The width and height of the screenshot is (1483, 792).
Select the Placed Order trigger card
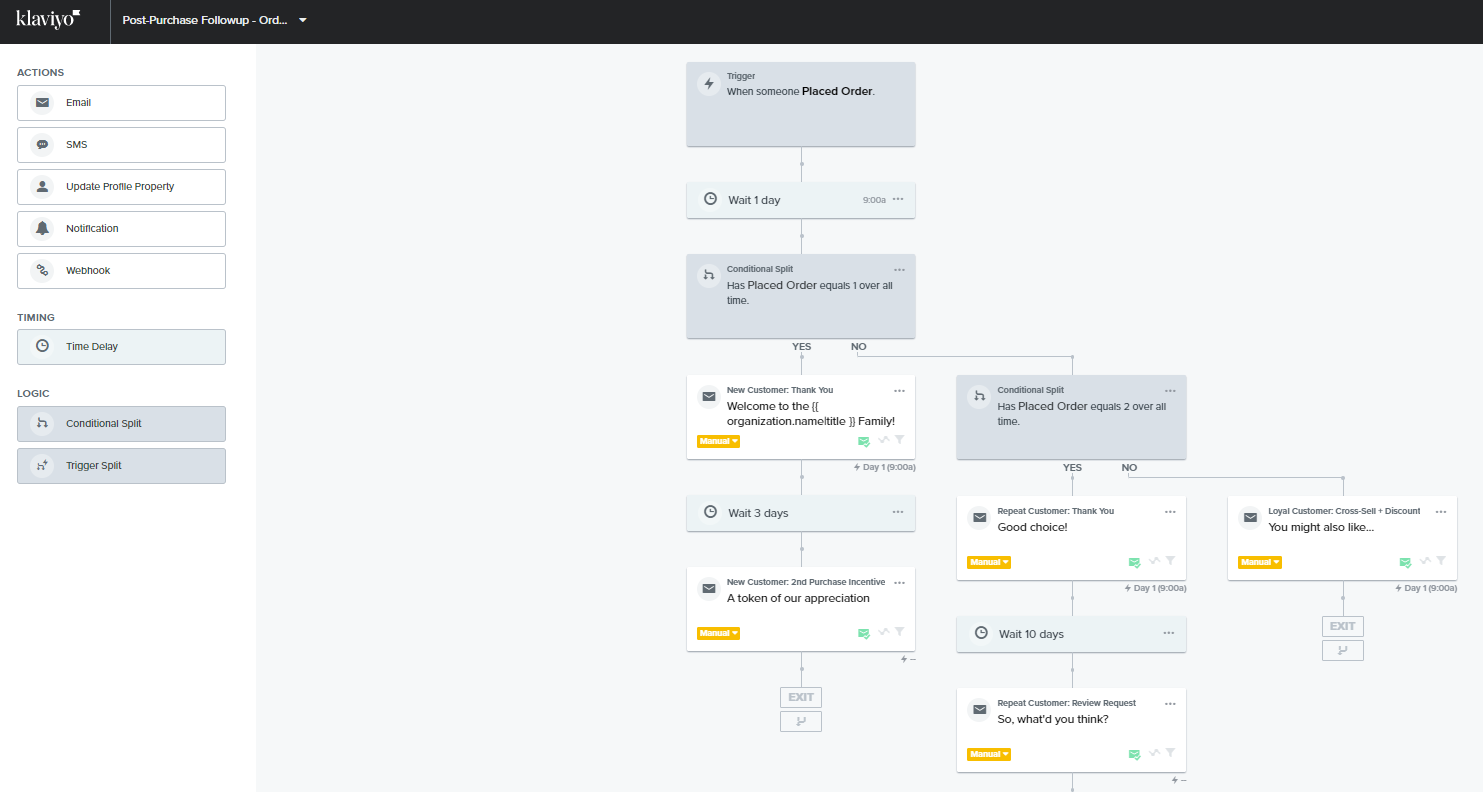pyautogui.click(x=801, y=104)
